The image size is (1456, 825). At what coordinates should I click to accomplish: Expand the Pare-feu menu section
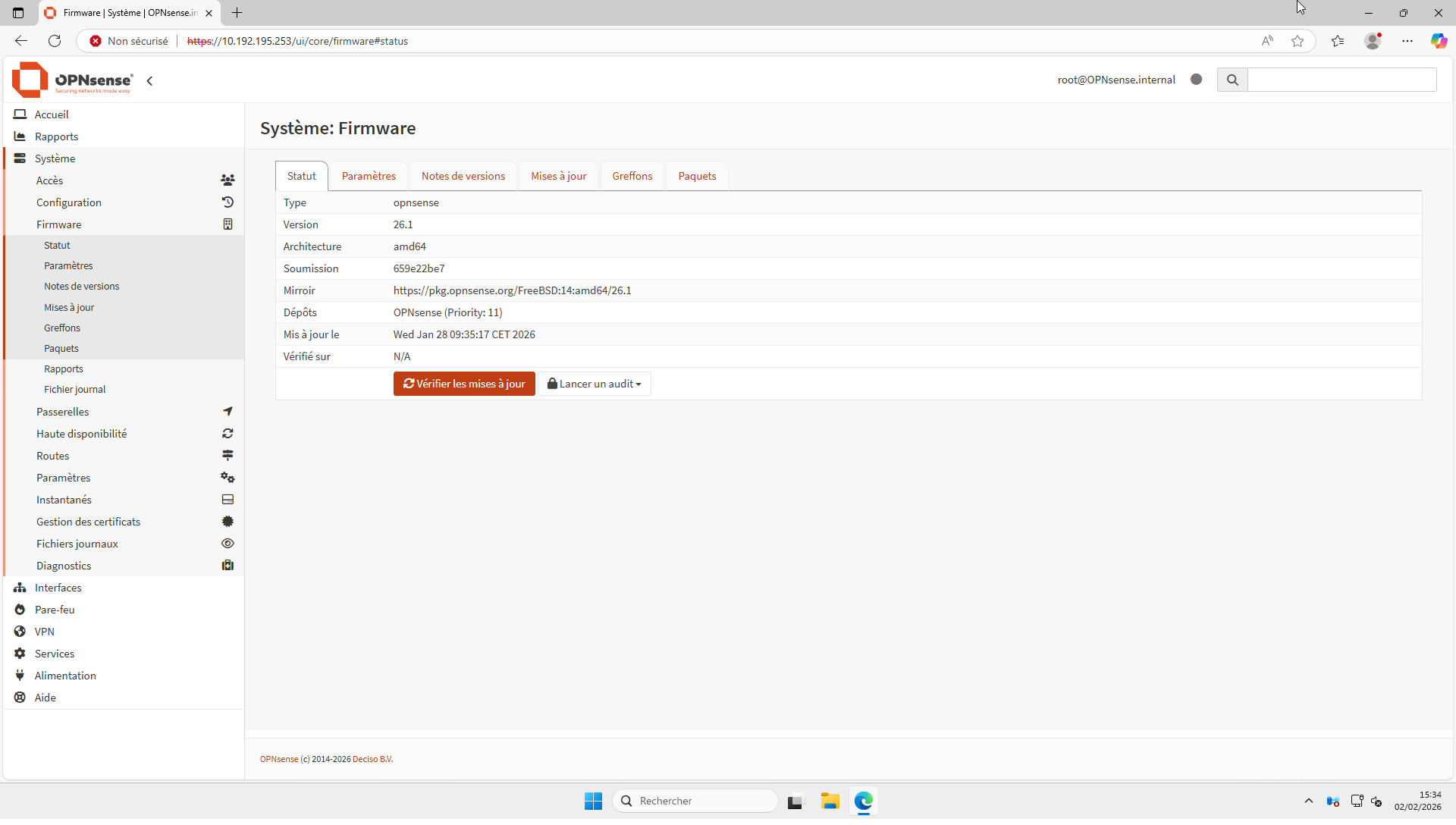pos(55,610)
